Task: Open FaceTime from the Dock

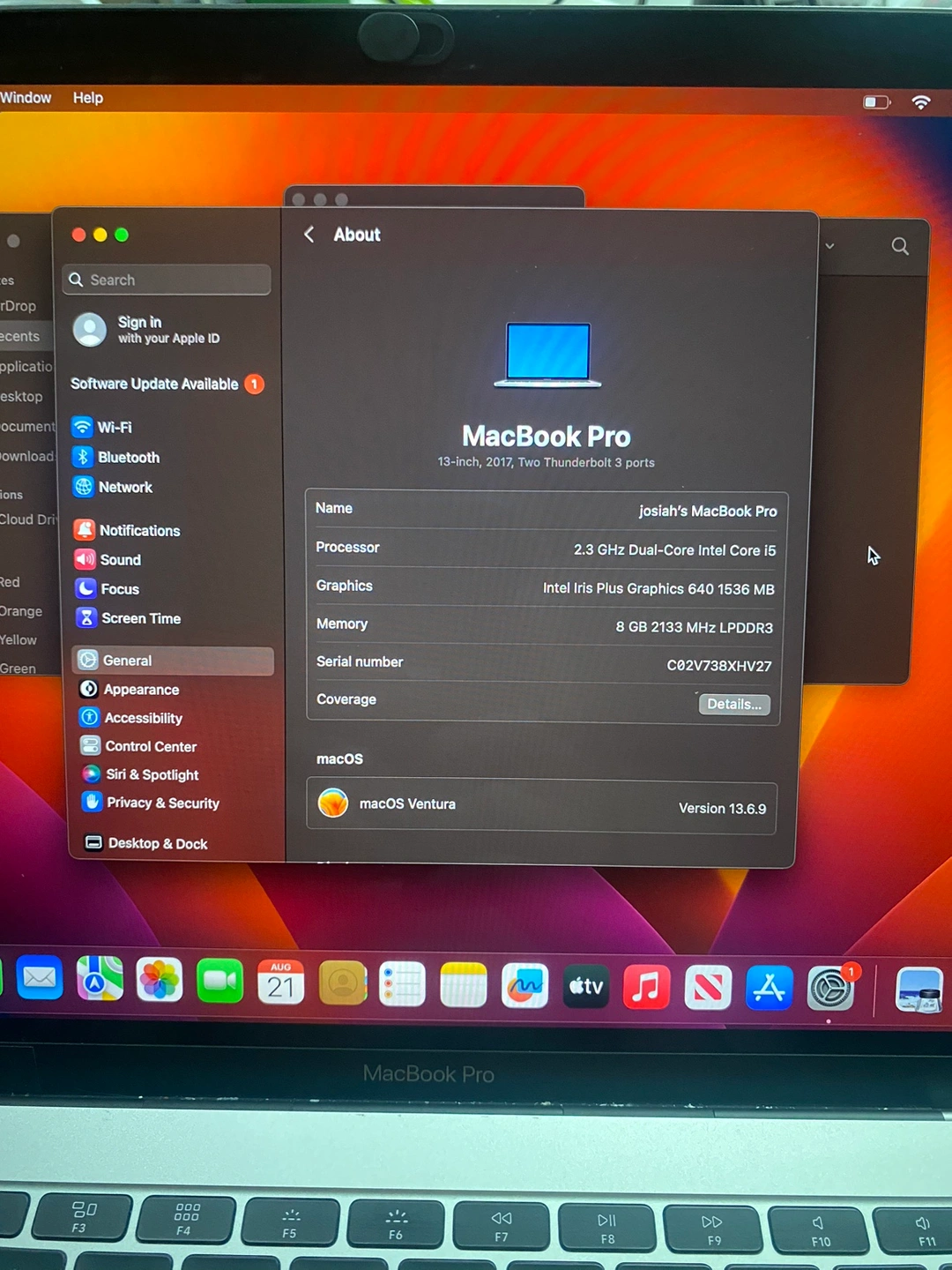Action: tap(219, 982)
